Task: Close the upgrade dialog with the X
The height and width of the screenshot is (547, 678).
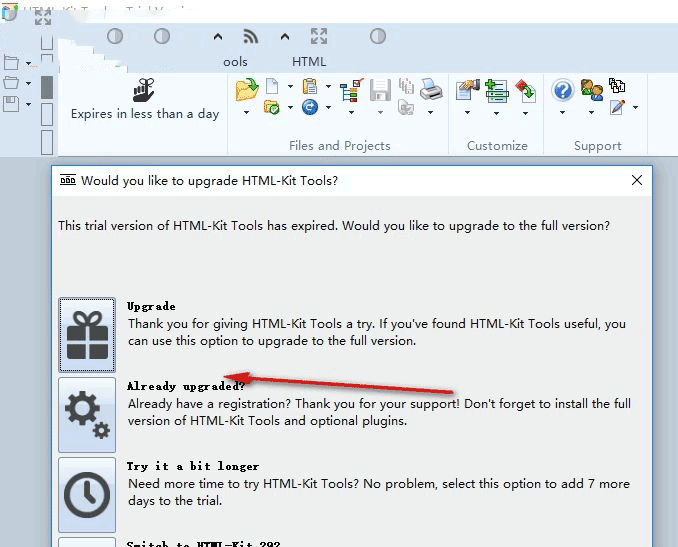Action: pyautogui.click(x=636, y=180)
